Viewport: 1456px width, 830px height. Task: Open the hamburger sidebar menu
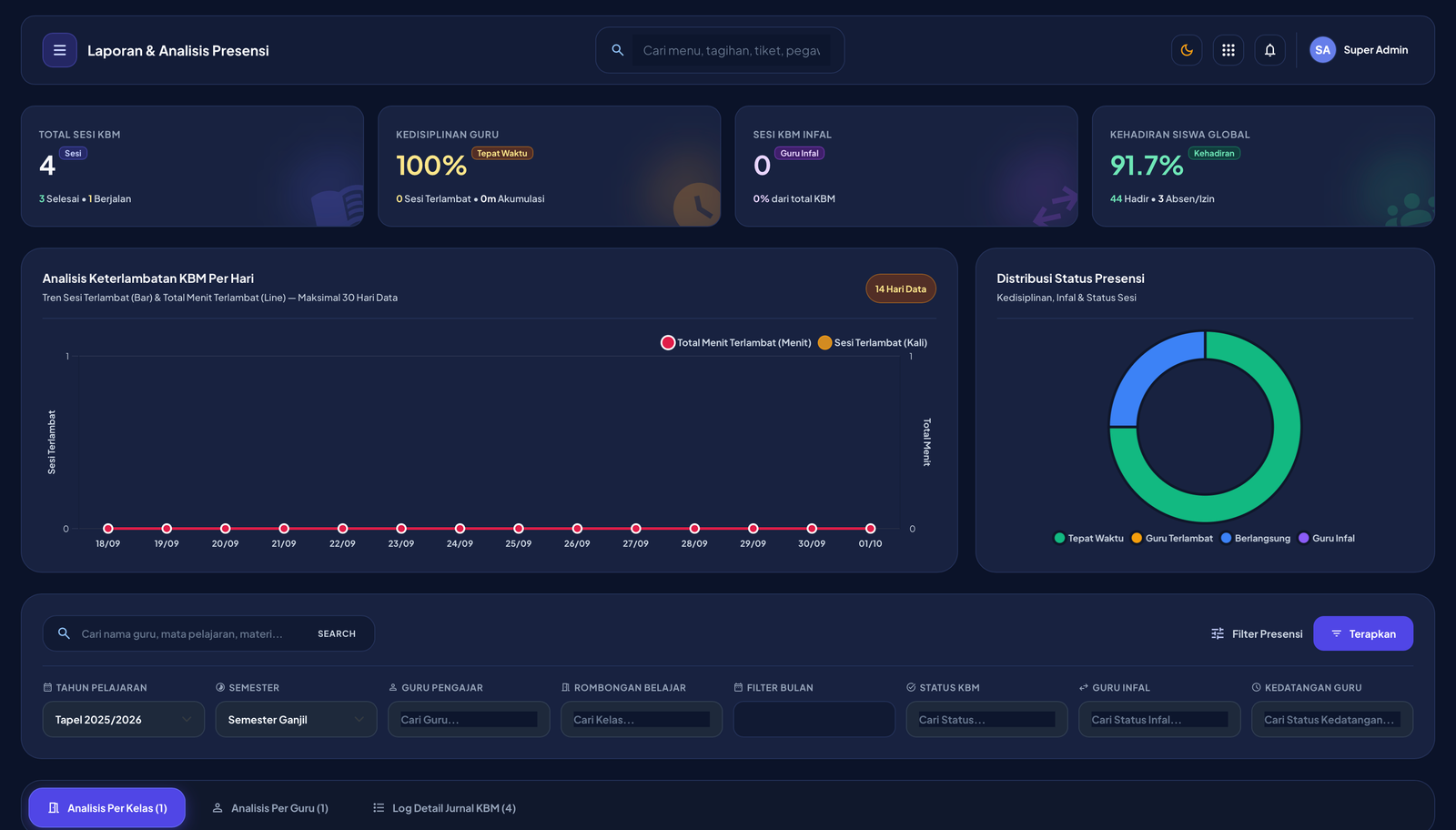click(x=59, y=50)
